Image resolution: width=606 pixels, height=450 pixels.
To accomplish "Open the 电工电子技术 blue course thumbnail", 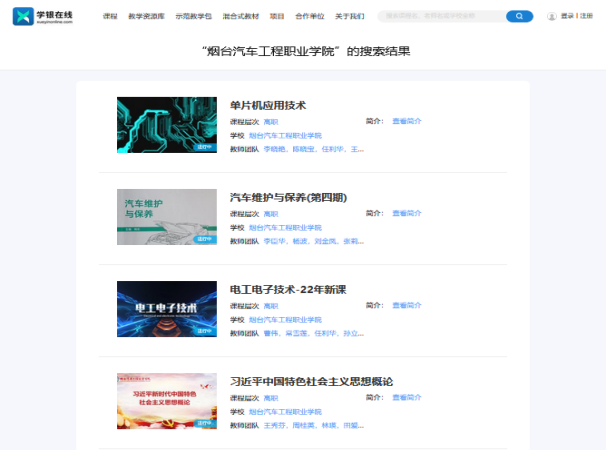I will tap(167, 309).
